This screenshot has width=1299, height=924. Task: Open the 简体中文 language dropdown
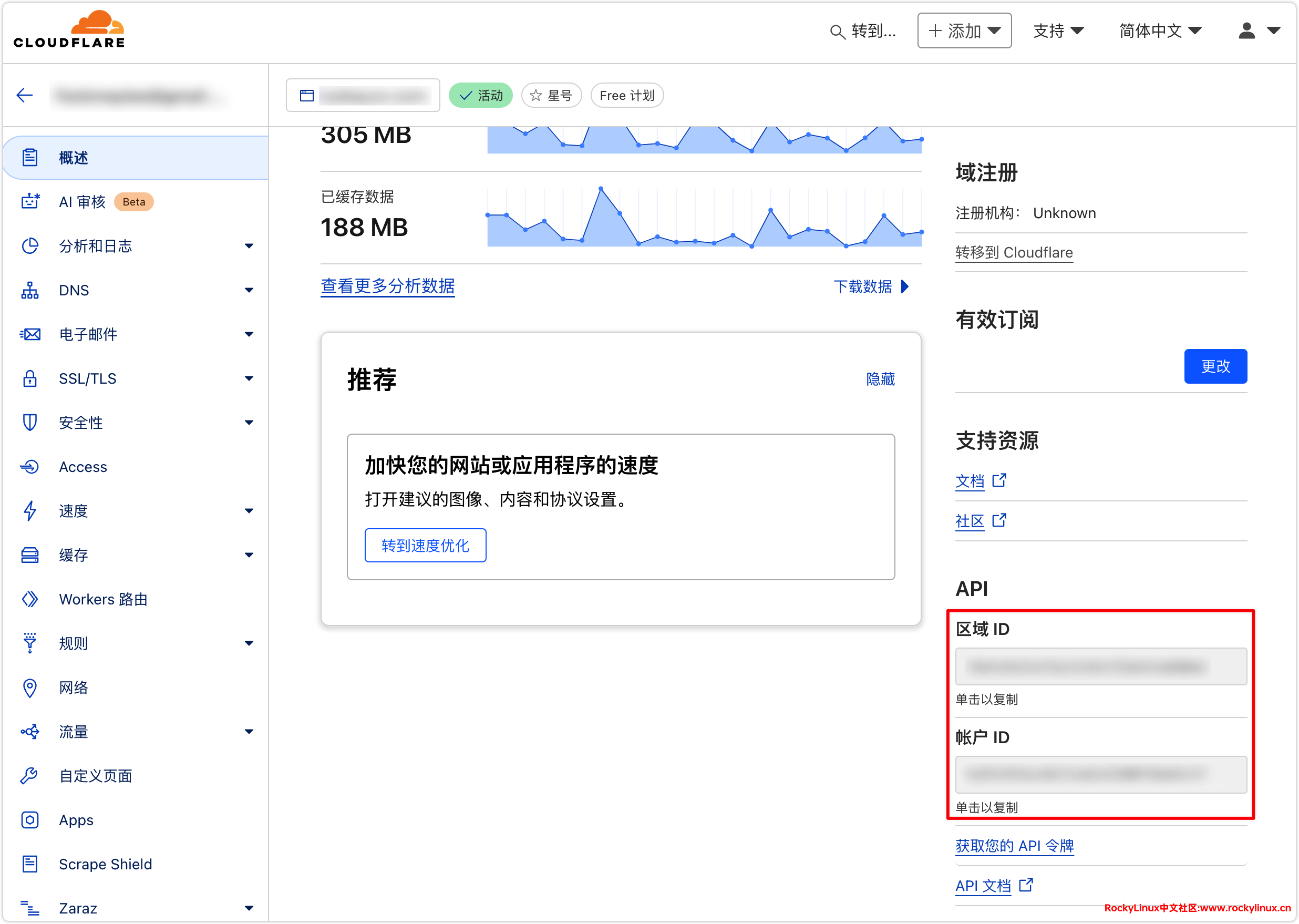1160,30
